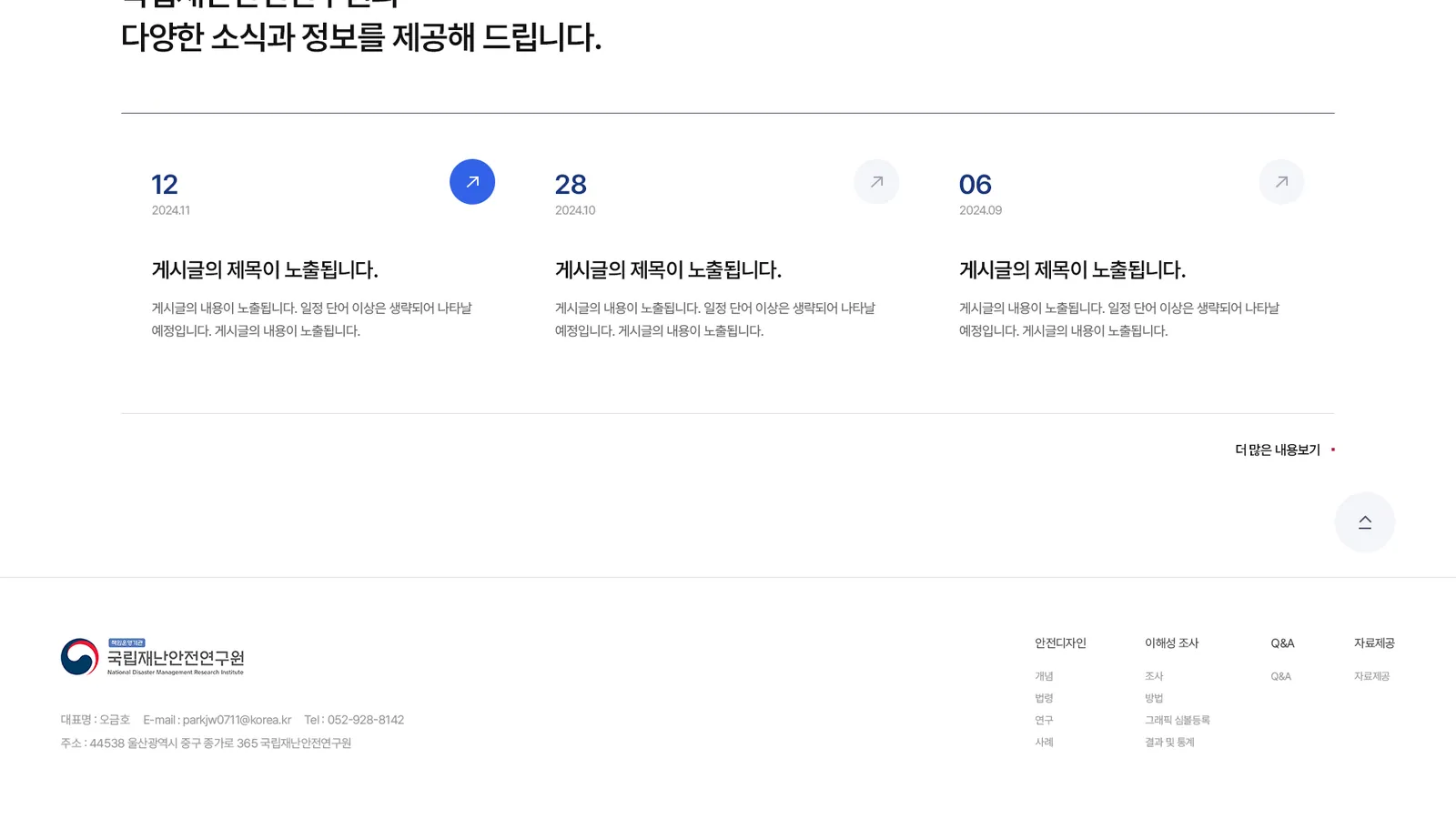This screenshot has height=819, width=1456.
Task: Click the '안전디자인' footer menu heading
Action: [1060, 643]
